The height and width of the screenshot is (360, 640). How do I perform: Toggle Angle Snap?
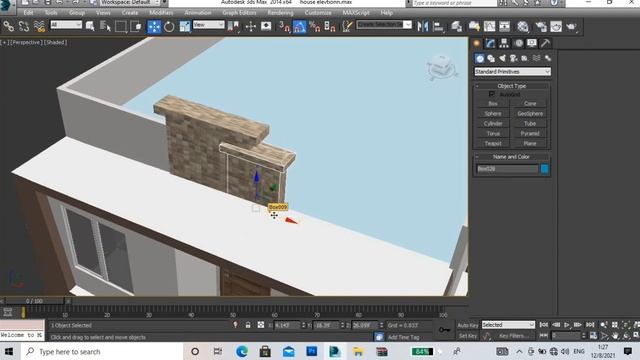click(299, 27)
